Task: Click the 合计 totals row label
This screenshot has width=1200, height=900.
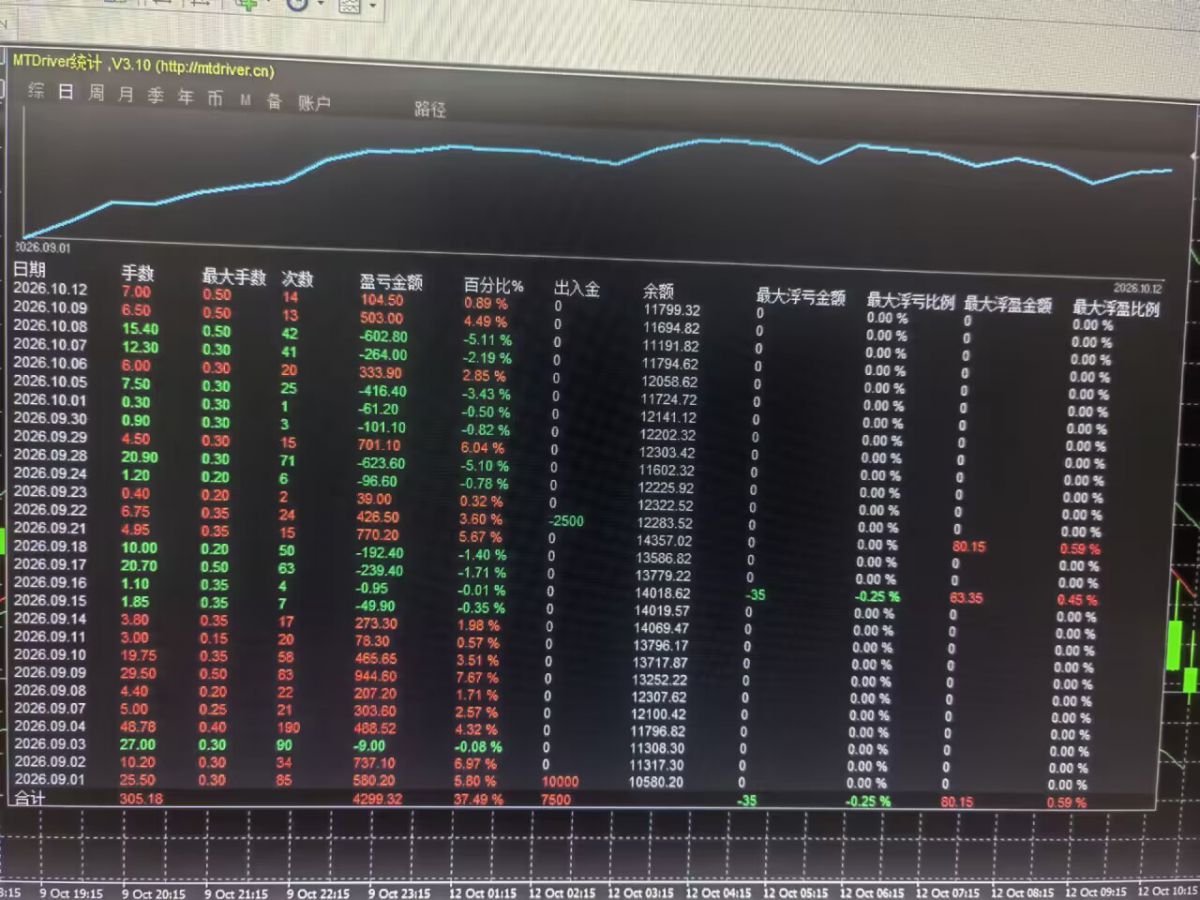Action: [x=29, y=798]
